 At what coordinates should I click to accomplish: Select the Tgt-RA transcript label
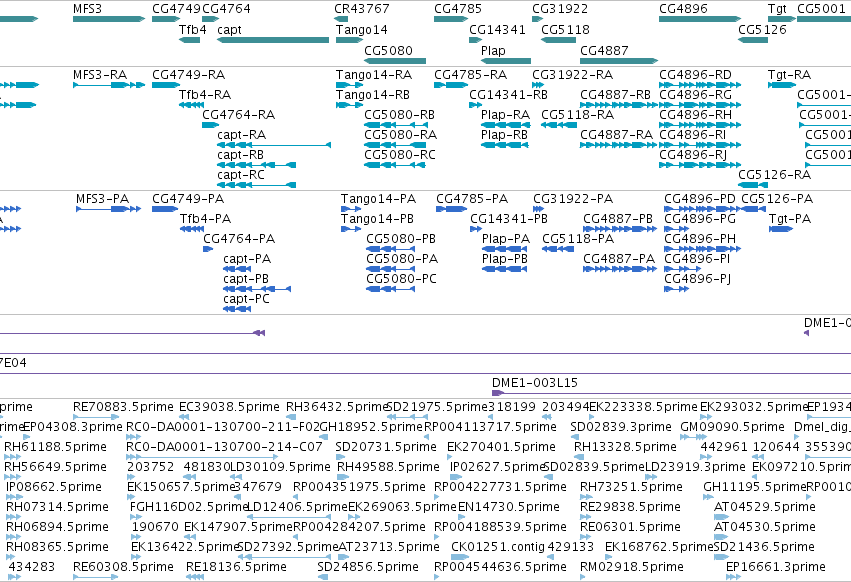click(789, 75)
